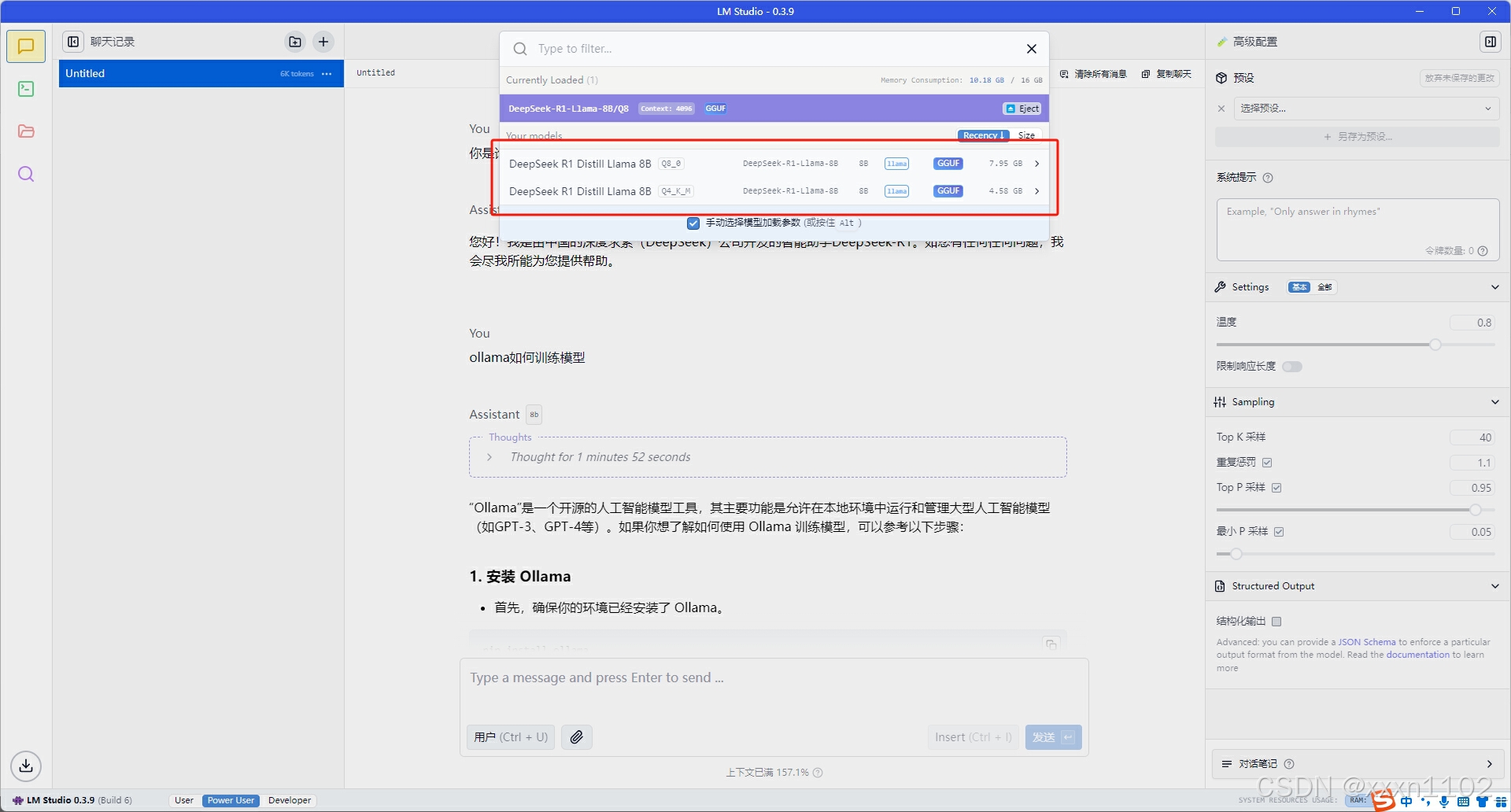
Task: Close the model selector popup
Action: pos(1032,49)
